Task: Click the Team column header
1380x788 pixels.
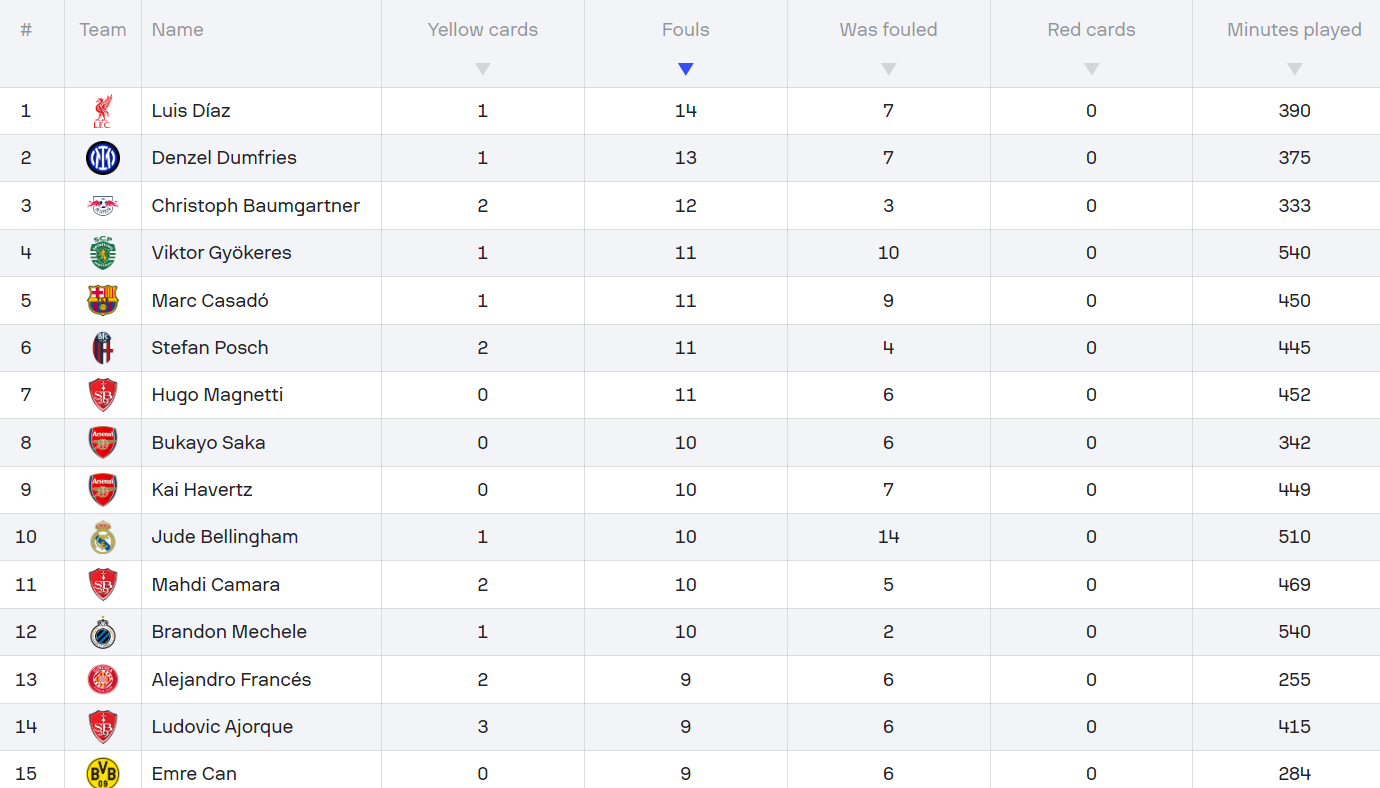Action: [102, 30]
